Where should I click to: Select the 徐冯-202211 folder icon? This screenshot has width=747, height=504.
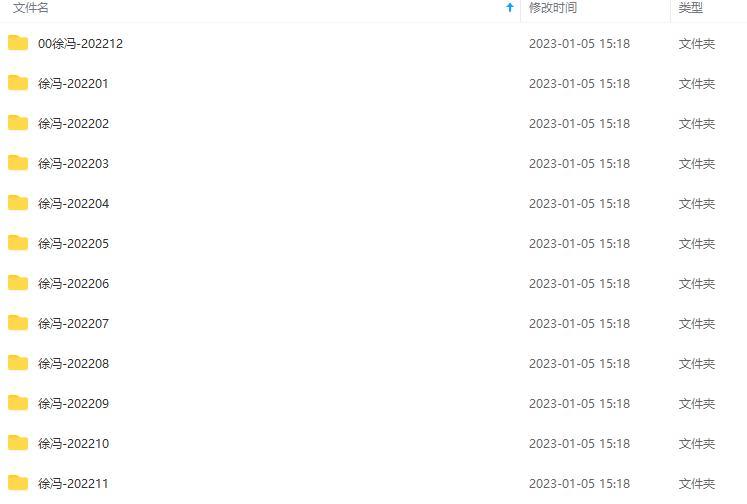[x=18, y=483]
